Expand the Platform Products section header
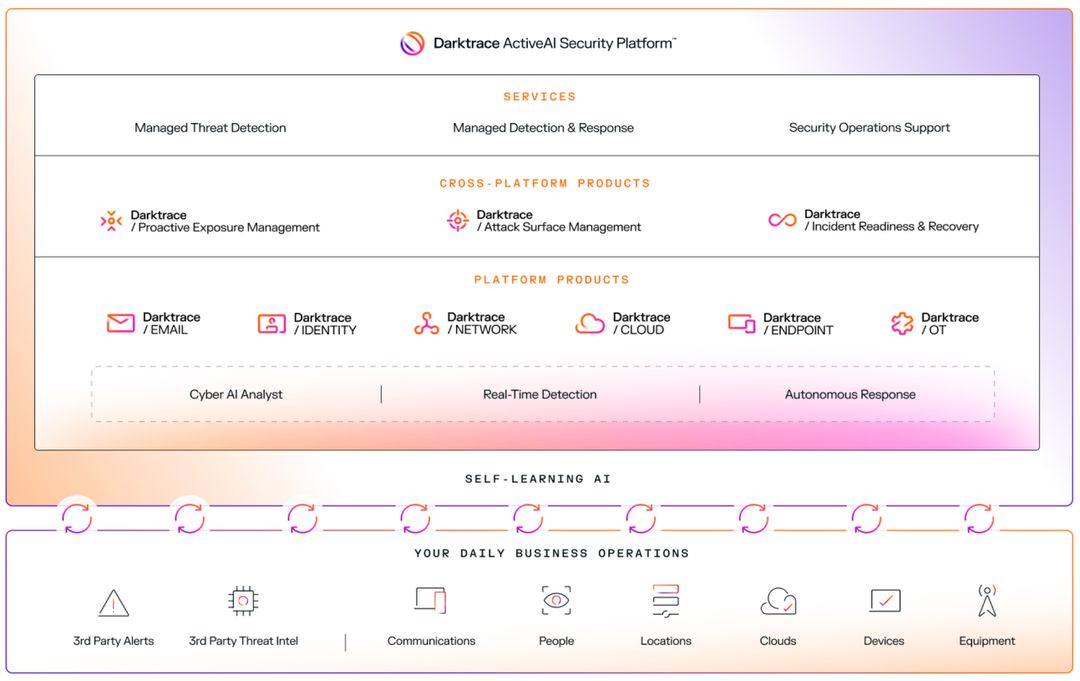 [552, 279]
